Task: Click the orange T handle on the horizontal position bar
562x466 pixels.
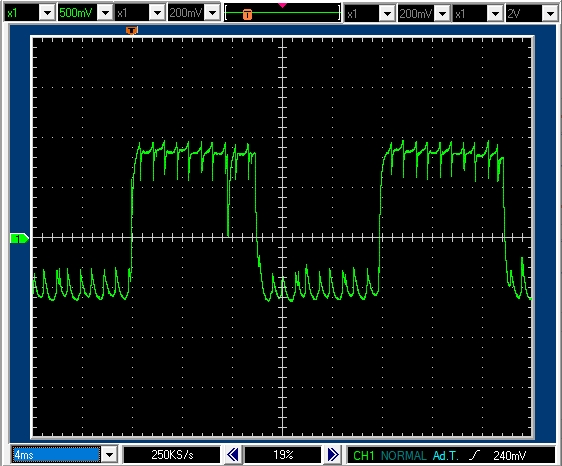Action: [247, 14]
